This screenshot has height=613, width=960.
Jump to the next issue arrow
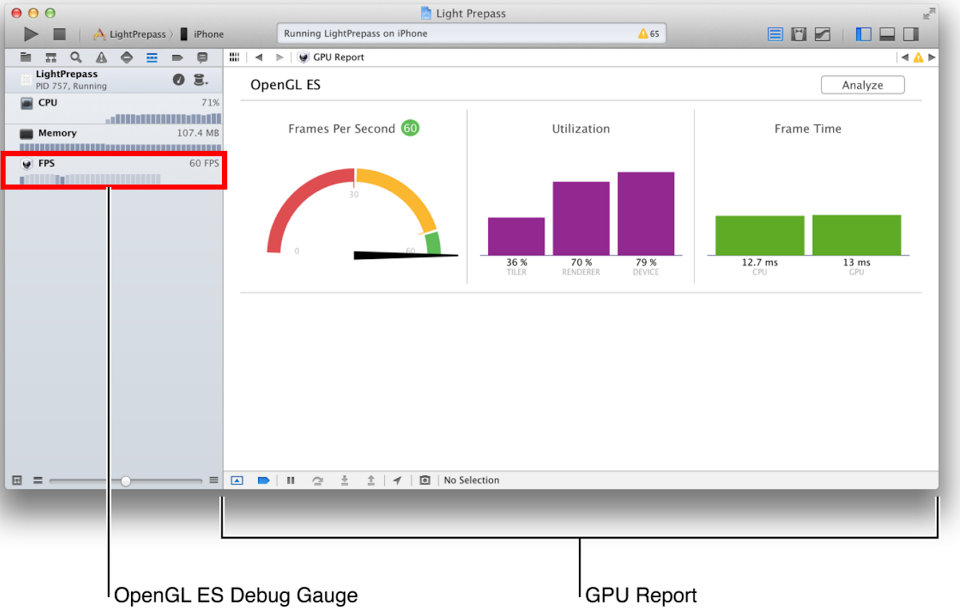pos(931,58)
